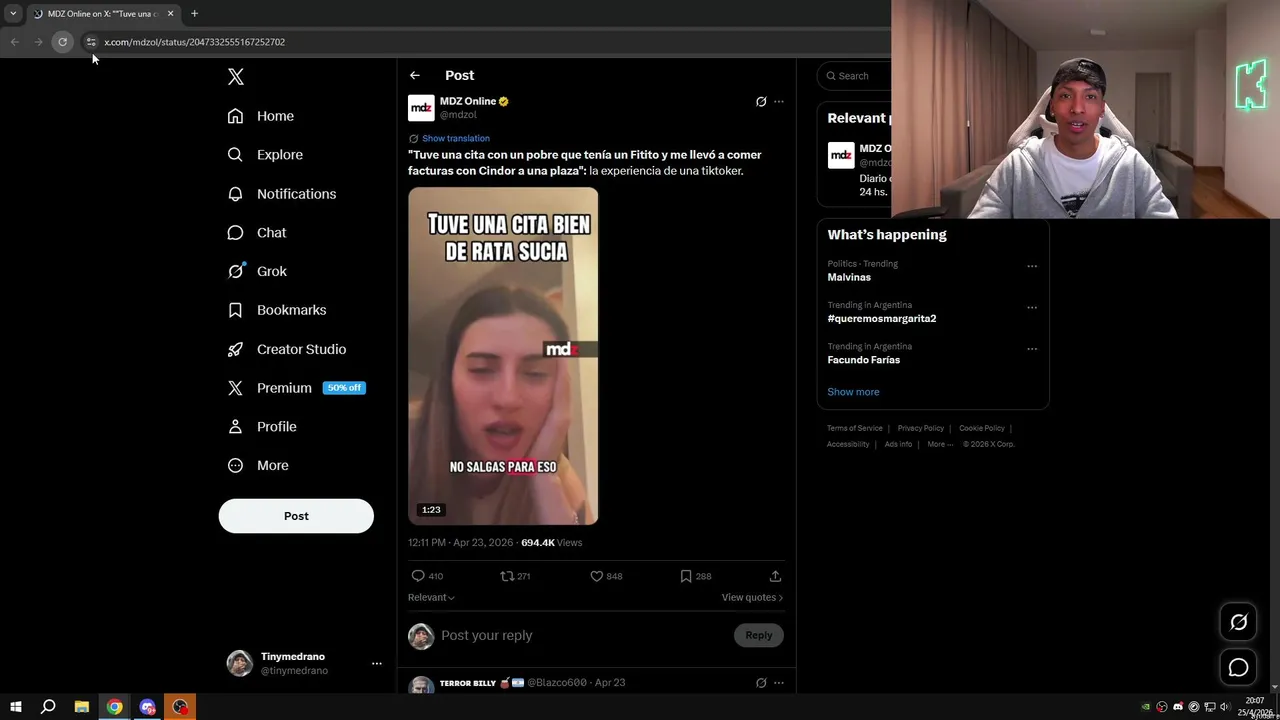Open Cookie Policy link
Viewport: 1280px width, 720px height.
982,428
